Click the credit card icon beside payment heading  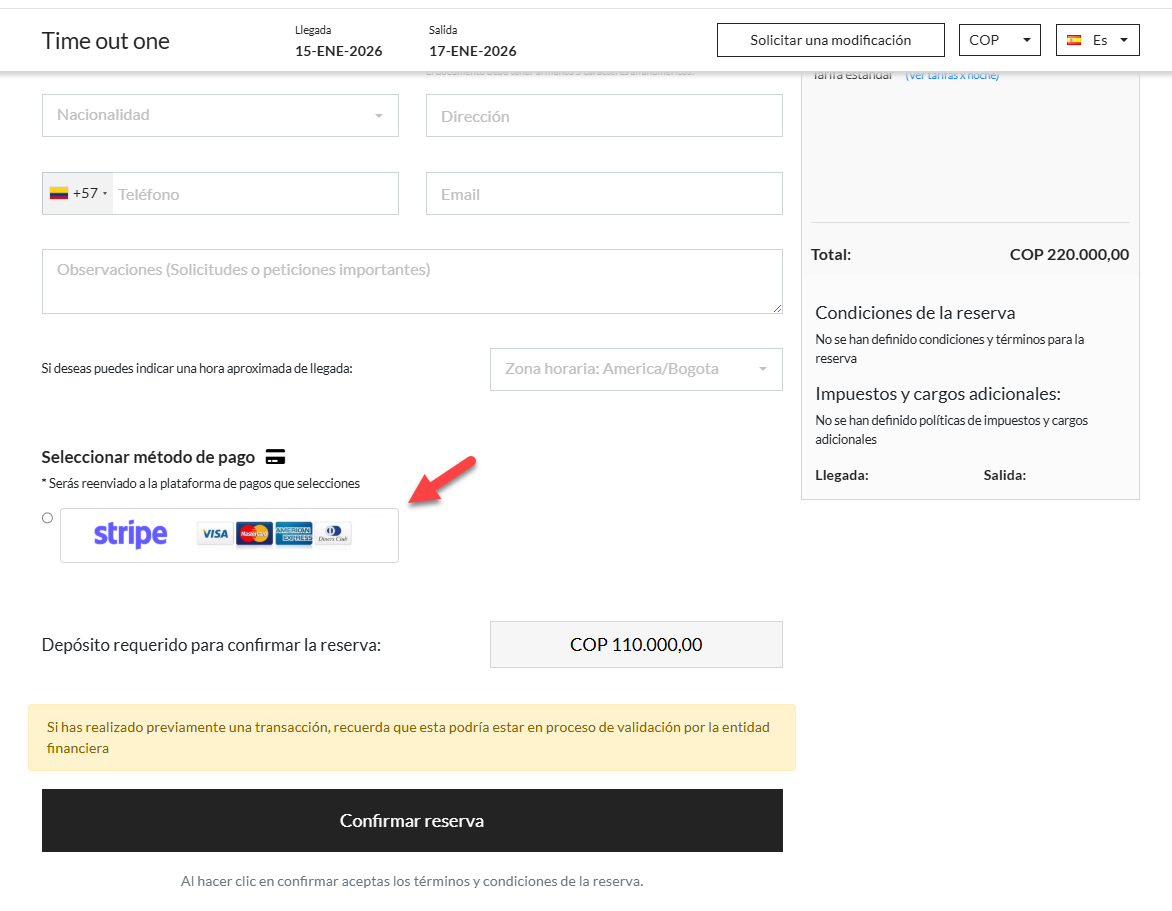pyautogui.click(x=276, y=457)
